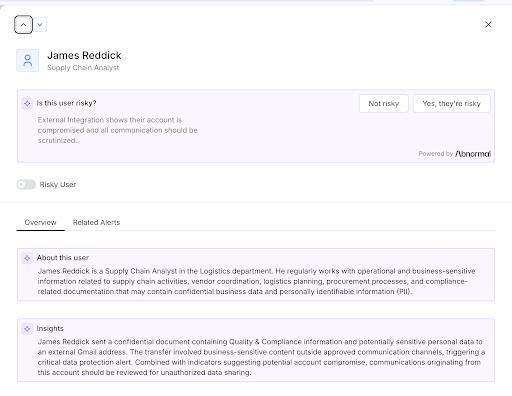Open the Abnormal logo link
This screenshot has height=396, width=512.
[x=473, y=154]
